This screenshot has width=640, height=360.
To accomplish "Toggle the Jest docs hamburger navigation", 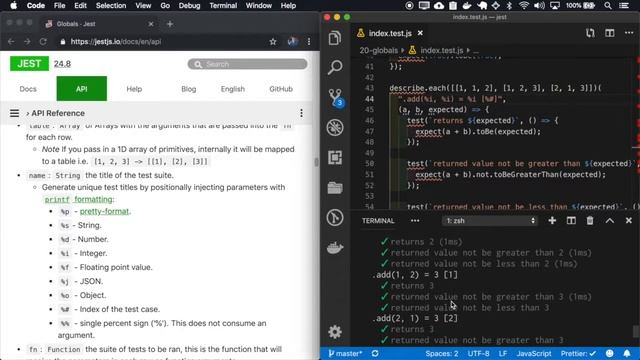I will (x=14, y=113).
